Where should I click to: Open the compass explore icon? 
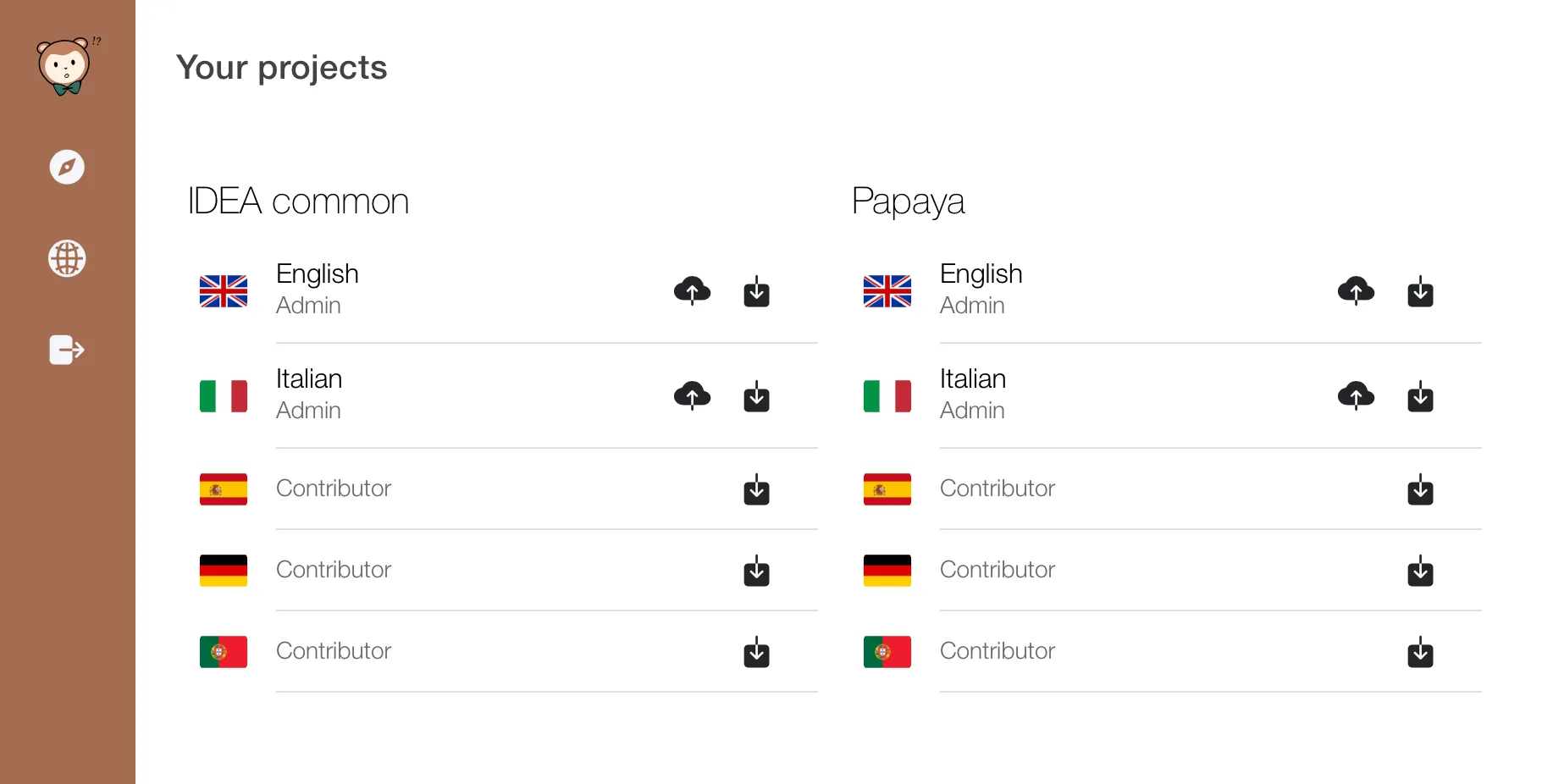coord(67,167)
